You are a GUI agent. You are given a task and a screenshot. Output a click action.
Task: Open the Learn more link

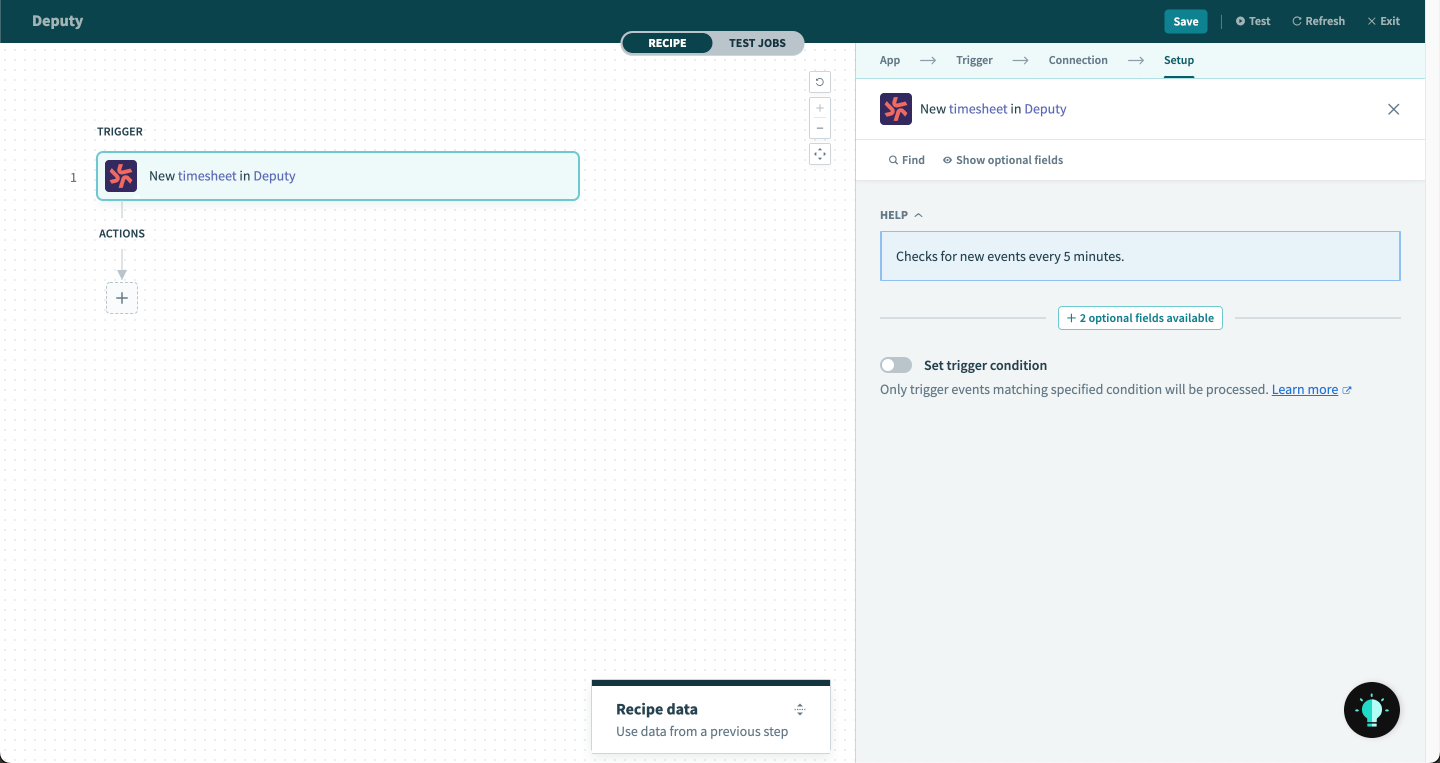(1304, 390)
